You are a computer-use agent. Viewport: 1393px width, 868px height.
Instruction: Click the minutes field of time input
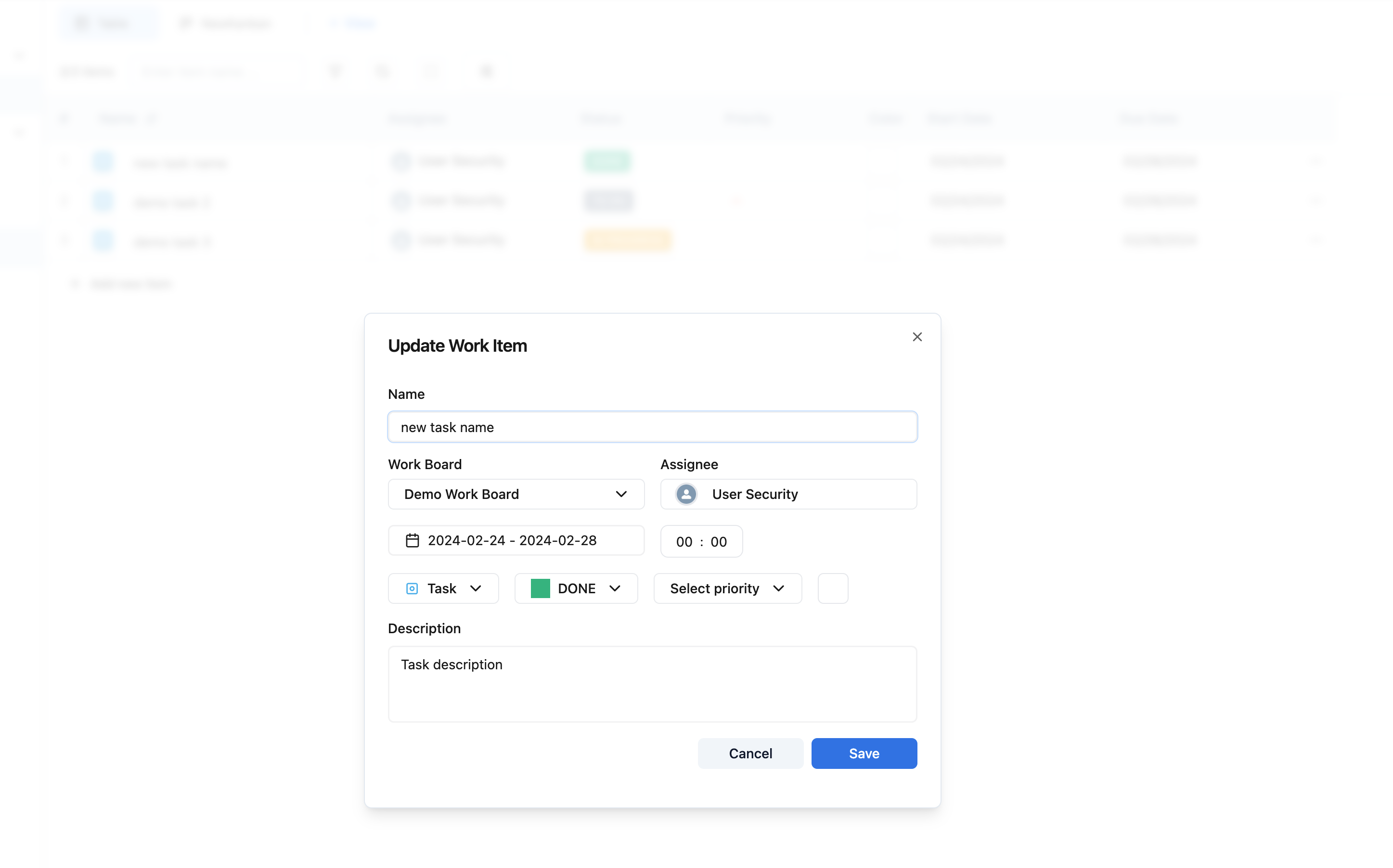[x=718, y=541]
